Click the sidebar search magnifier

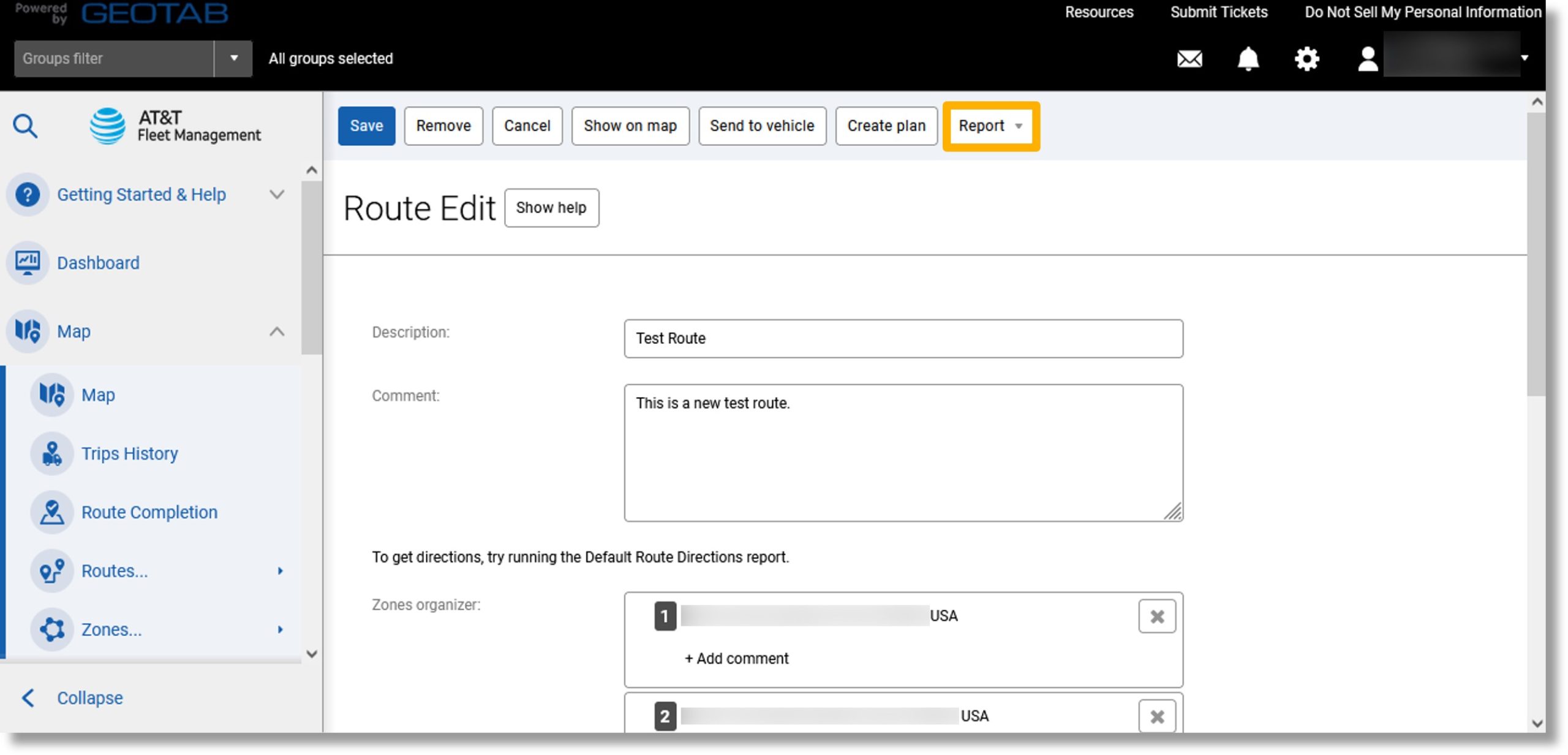click(25, 126)
